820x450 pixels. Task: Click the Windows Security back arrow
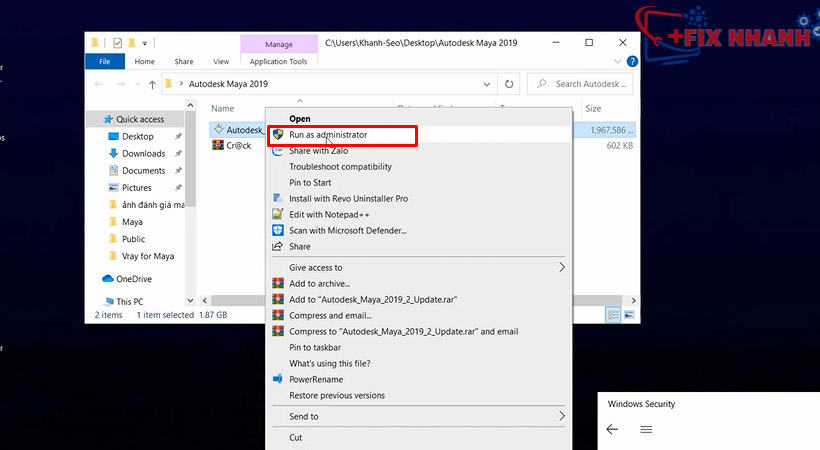tap(612, 429)
